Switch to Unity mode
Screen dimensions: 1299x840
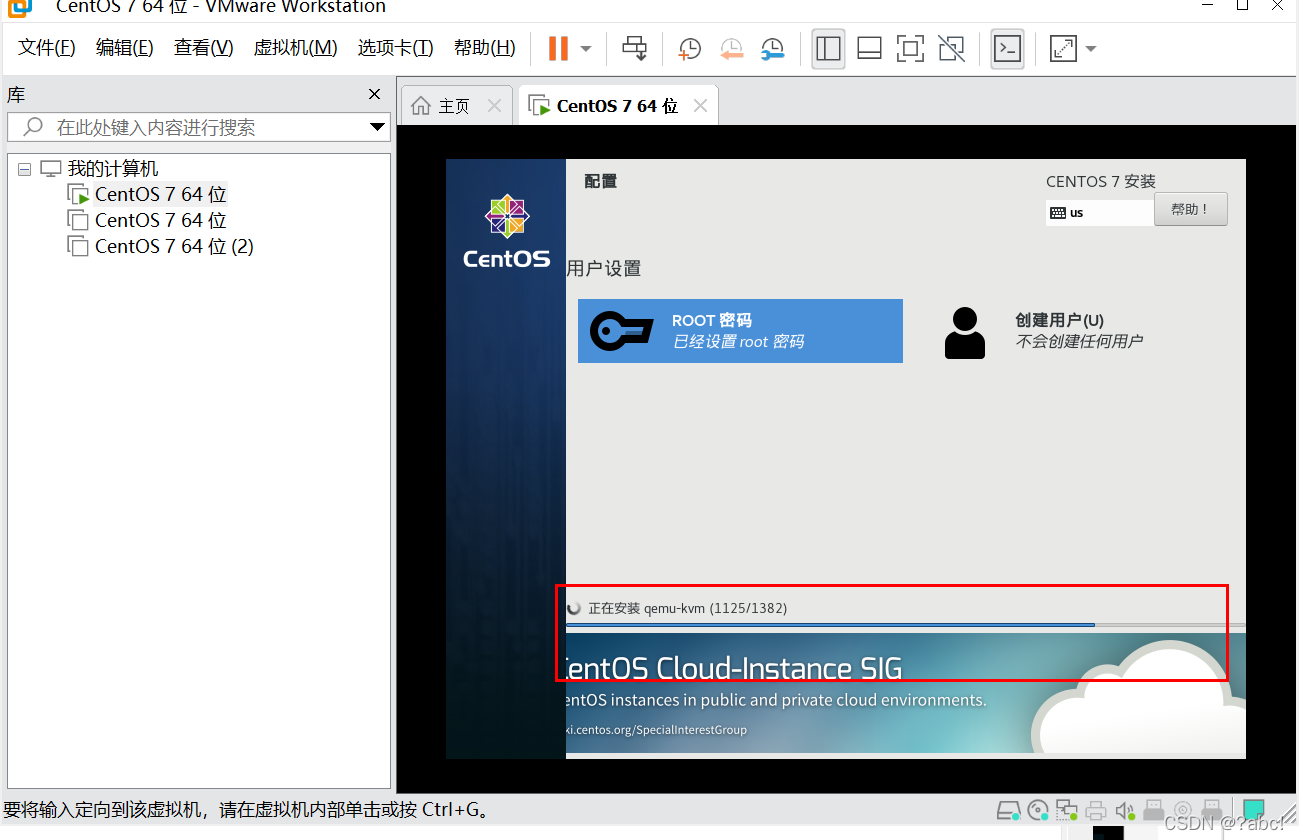[952, 48]
